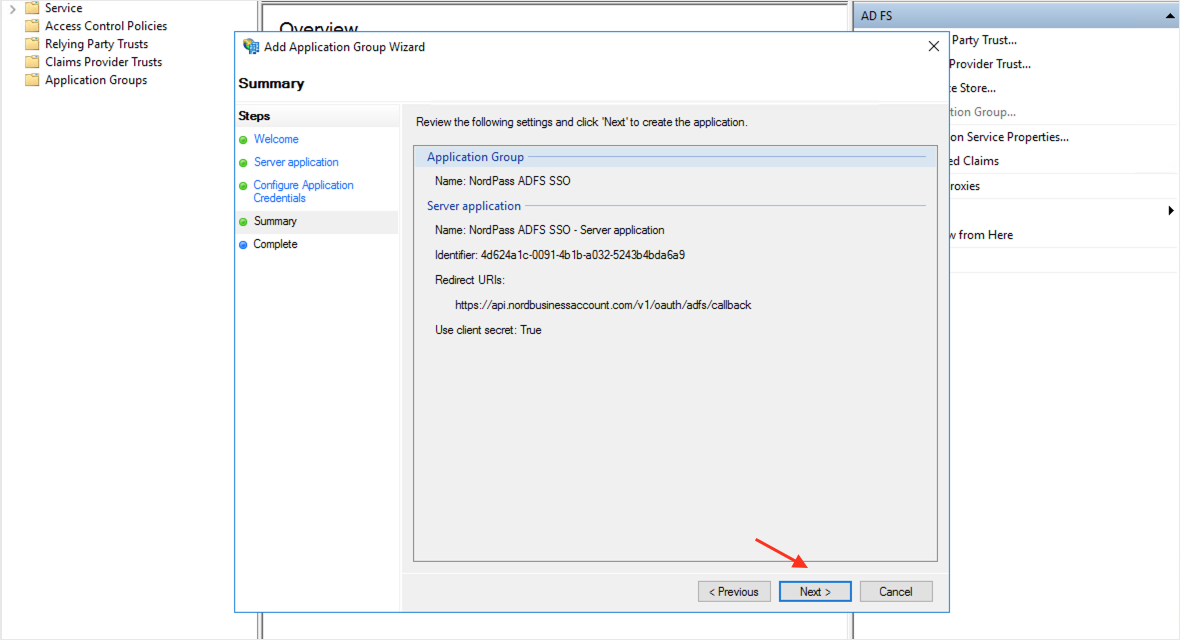Open Configure Application Credentials step

[303, 191]
